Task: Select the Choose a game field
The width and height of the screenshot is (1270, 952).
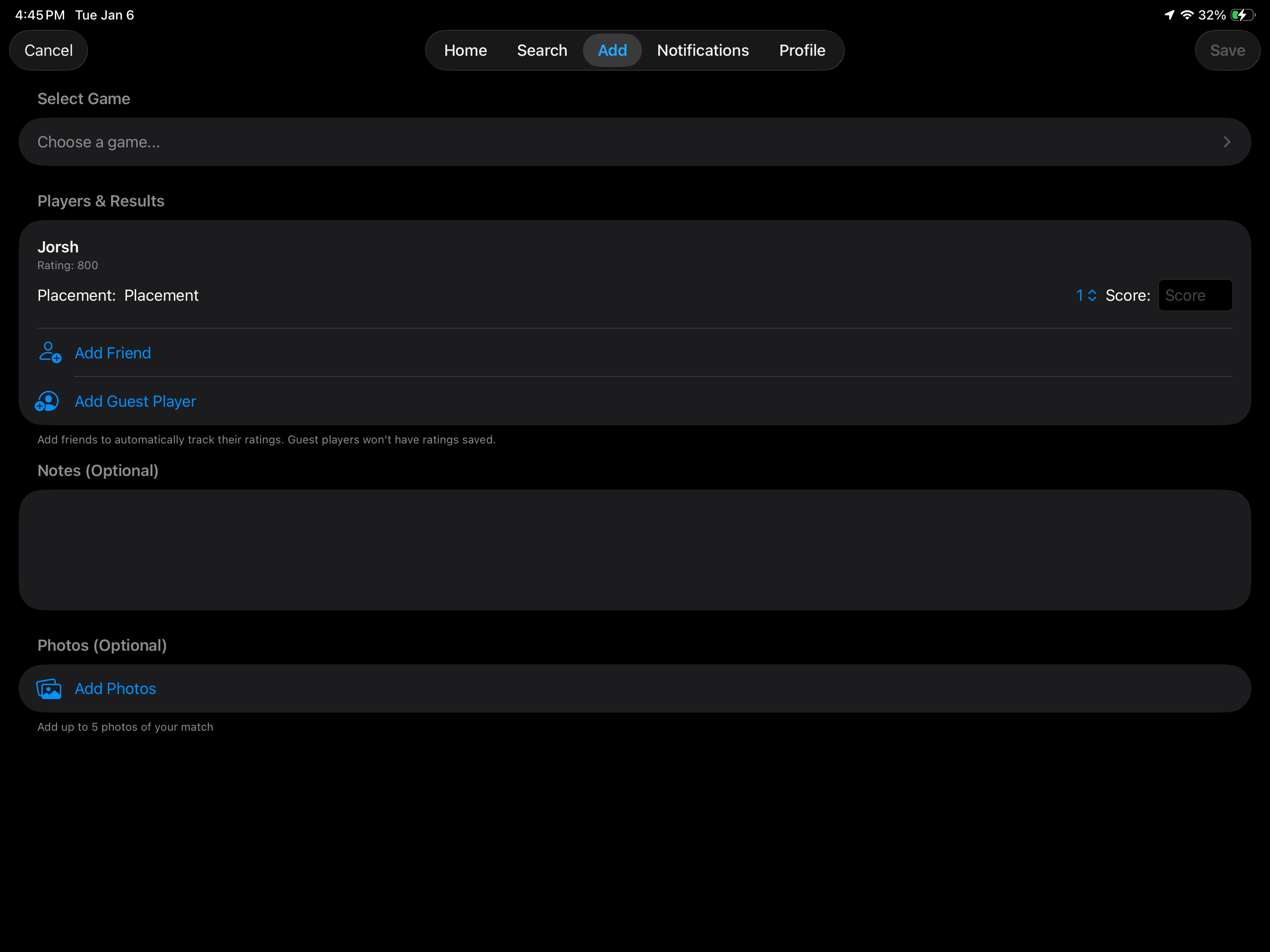Action: (635, 142)
